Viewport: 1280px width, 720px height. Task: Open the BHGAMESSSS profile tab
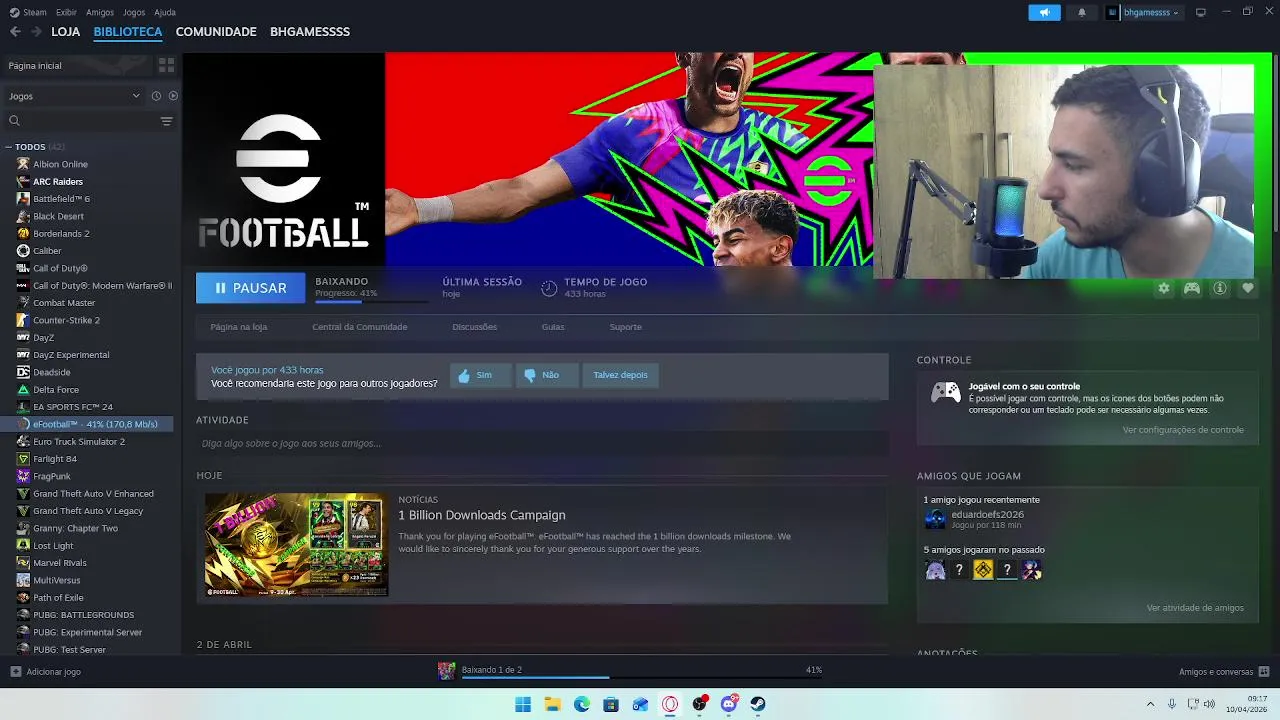click(x=310, y=31)
